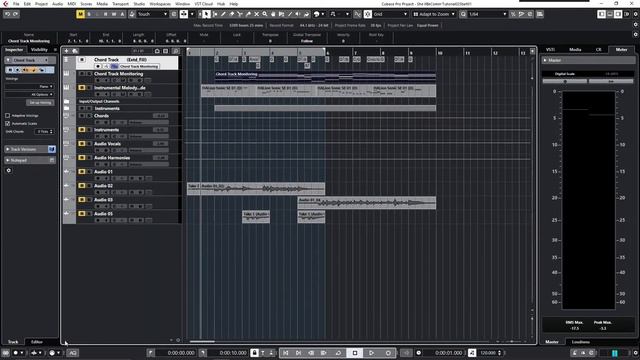Open the Adapt to Zoom grid dropdown
Image resolution: width=640 pixels, height=360 pixels.
(434, 14)
